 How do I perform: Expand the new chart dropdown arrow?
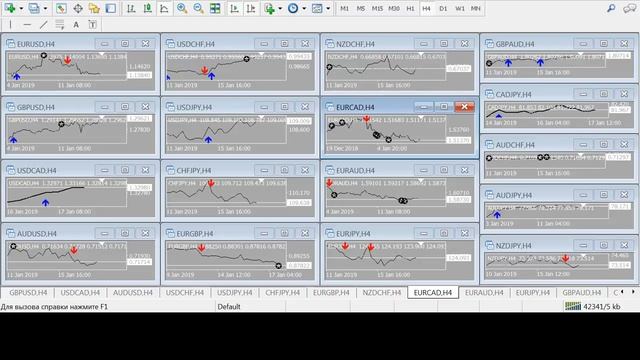coord(21,8)
